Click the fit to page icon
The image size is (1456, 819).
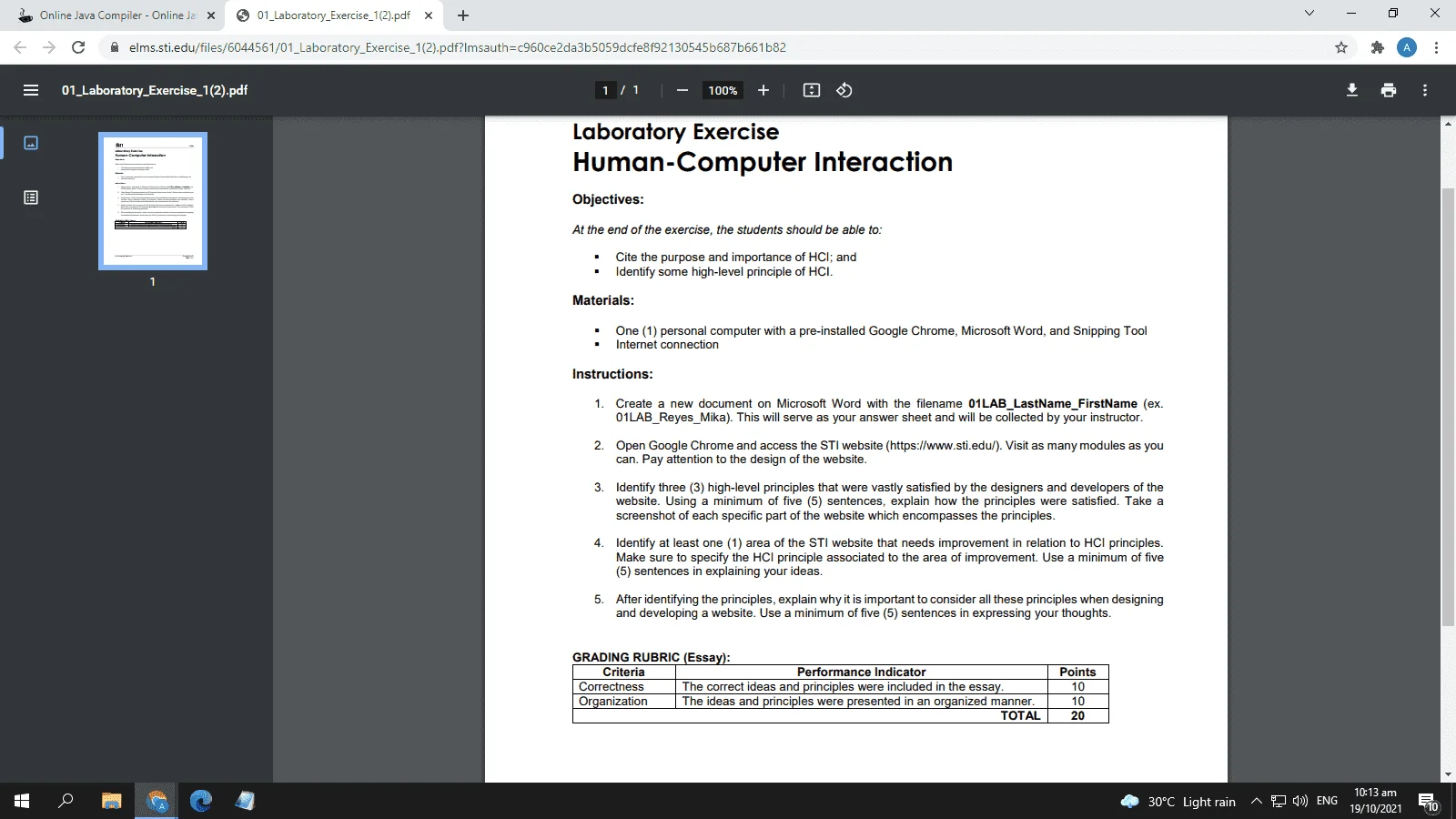click(812, 90)
